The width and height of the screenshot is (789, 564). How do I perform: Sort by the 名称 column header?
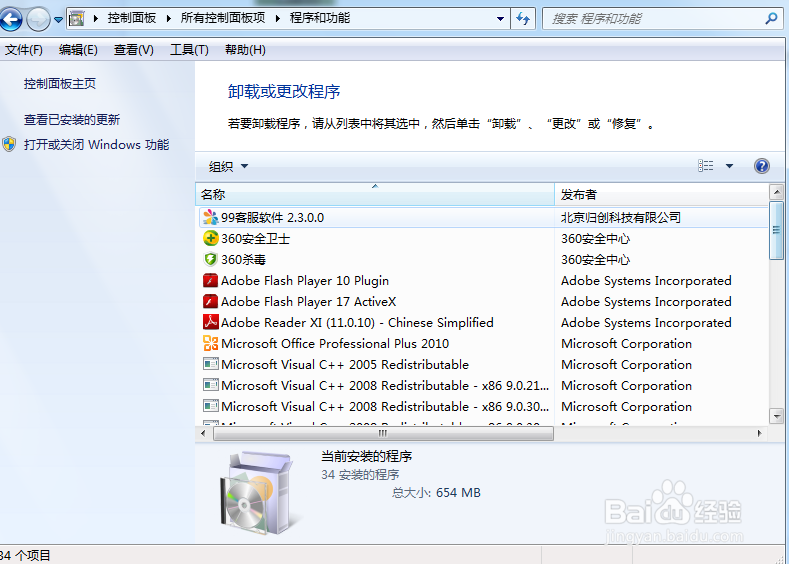(375, 194)
